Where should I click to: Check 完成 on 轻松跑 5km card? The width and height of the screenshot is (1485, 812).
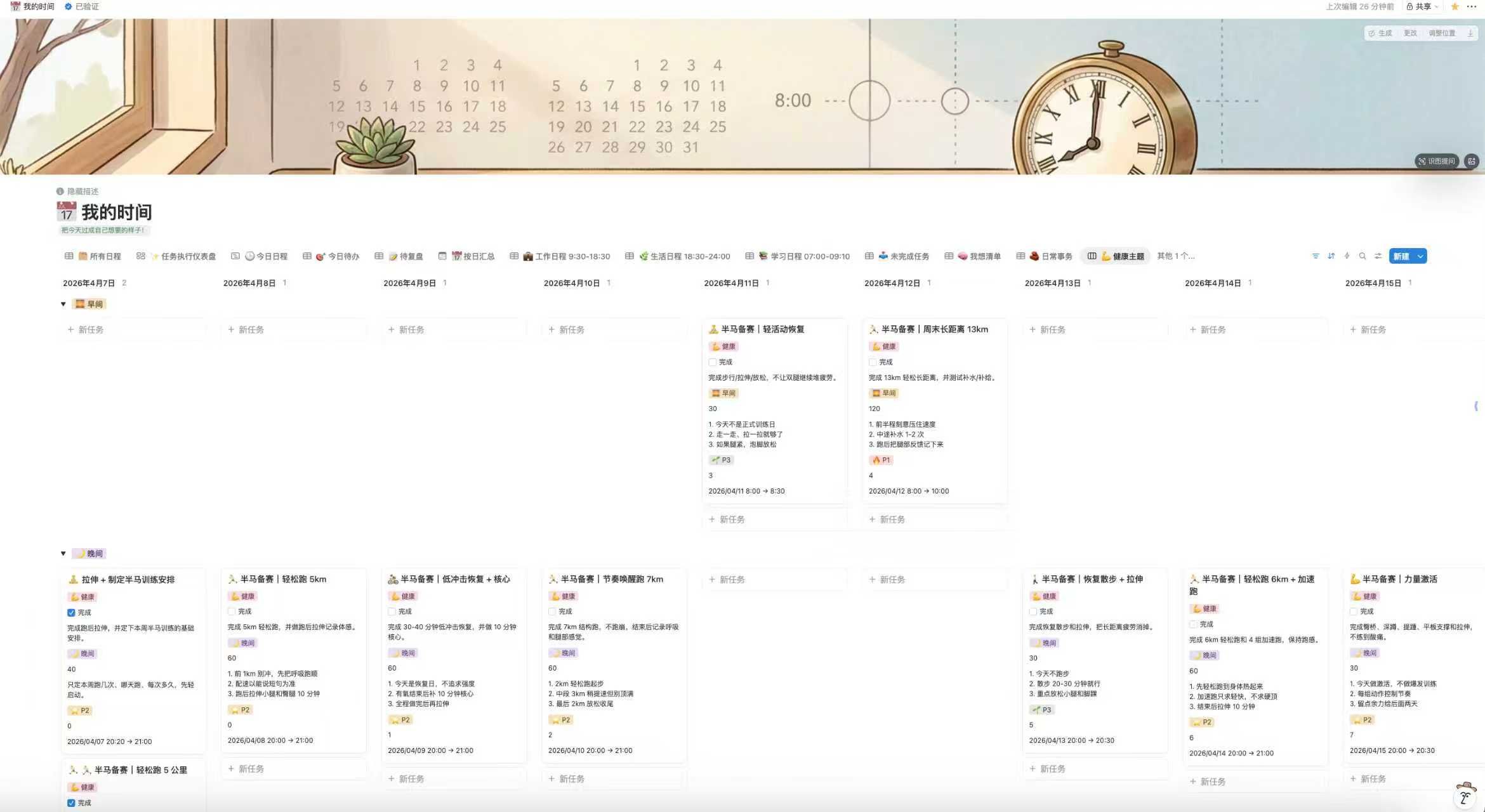(x=232, y=612)
